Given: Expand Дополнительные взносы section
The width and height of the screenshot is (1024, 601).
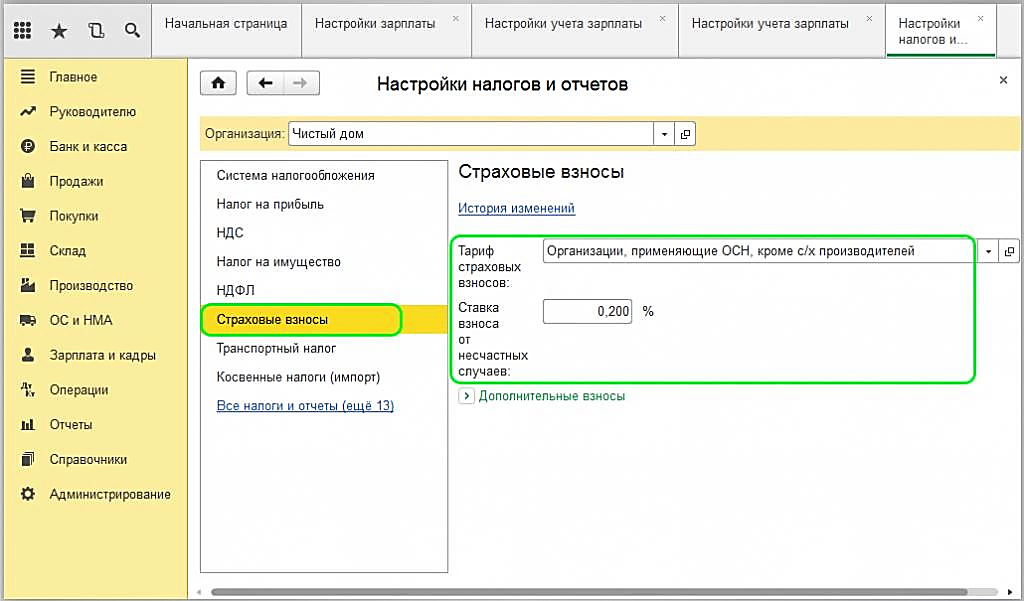Looking at the screenshot, I should click(466, 396).
